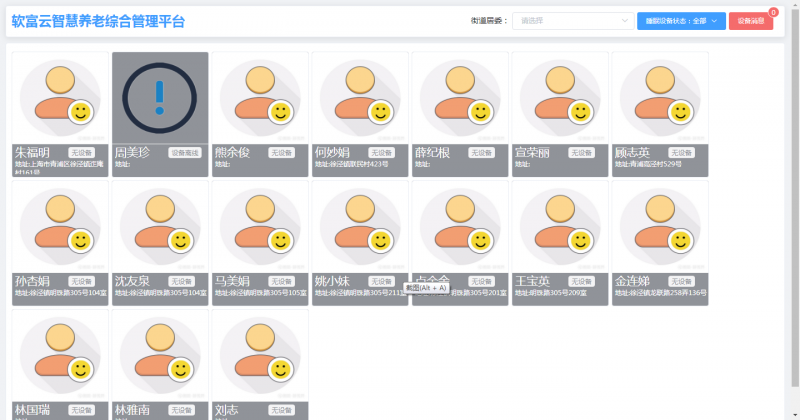The width and height of the screenshot is (800, 420).
Task: Click 林国瑞's avatar icon
Action: pos(59,355)
